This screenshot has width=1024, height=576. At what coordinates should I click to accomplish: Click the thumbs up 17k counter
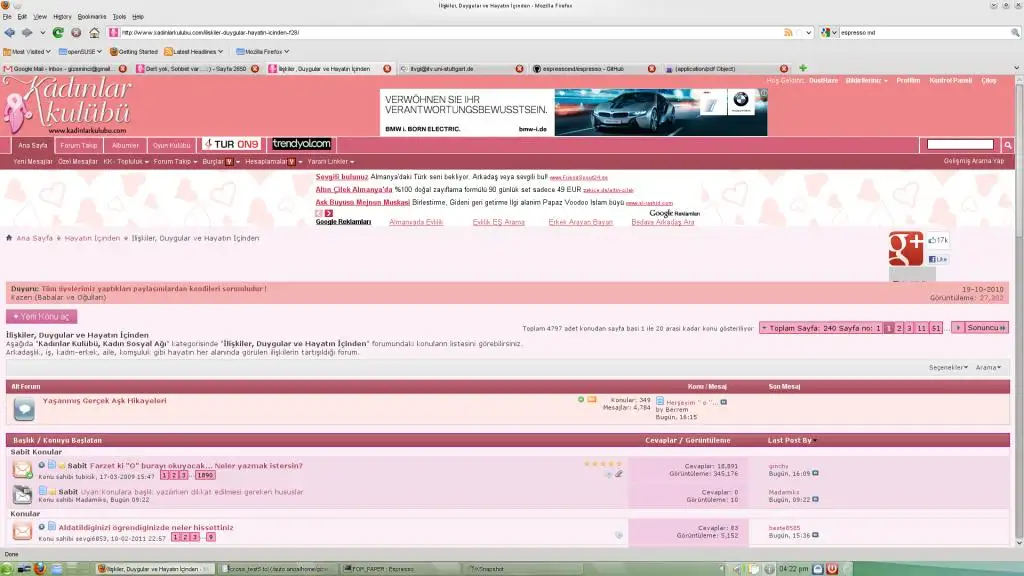coord(938,240)
